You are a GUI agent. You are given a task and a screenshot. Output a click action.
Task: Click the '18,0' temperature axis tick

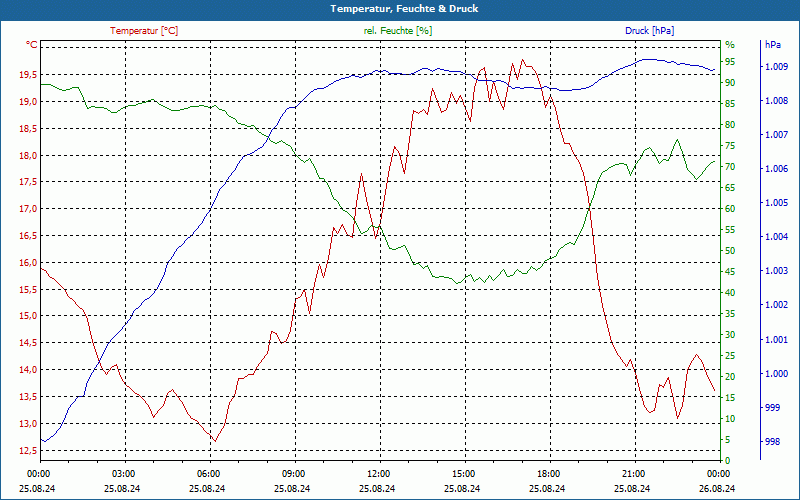28,156
